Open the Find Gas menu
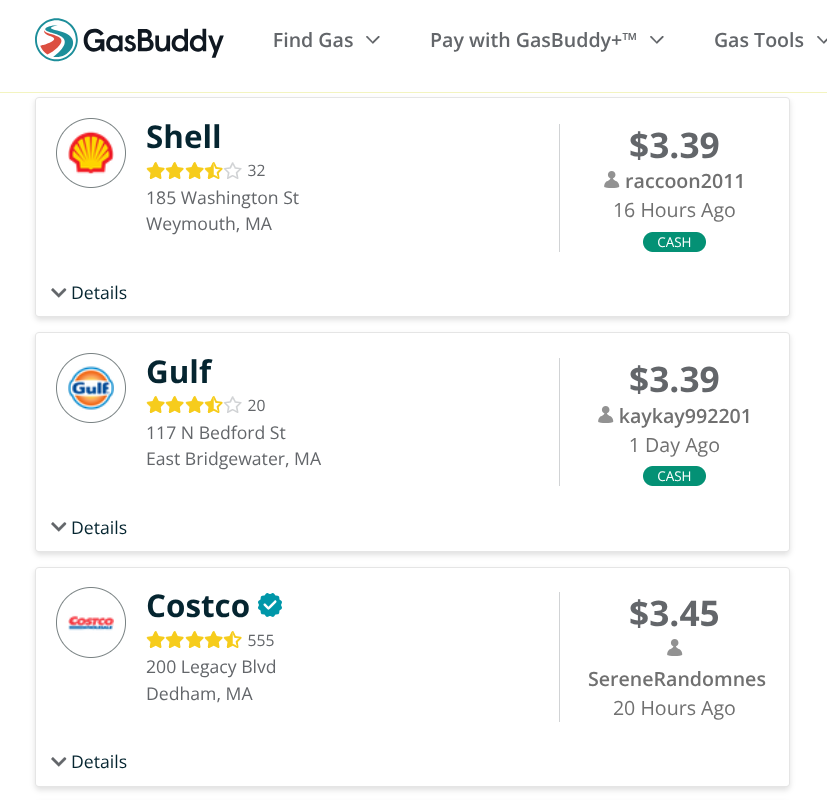The width and height of the screenshot is (827, 800). 326,40
